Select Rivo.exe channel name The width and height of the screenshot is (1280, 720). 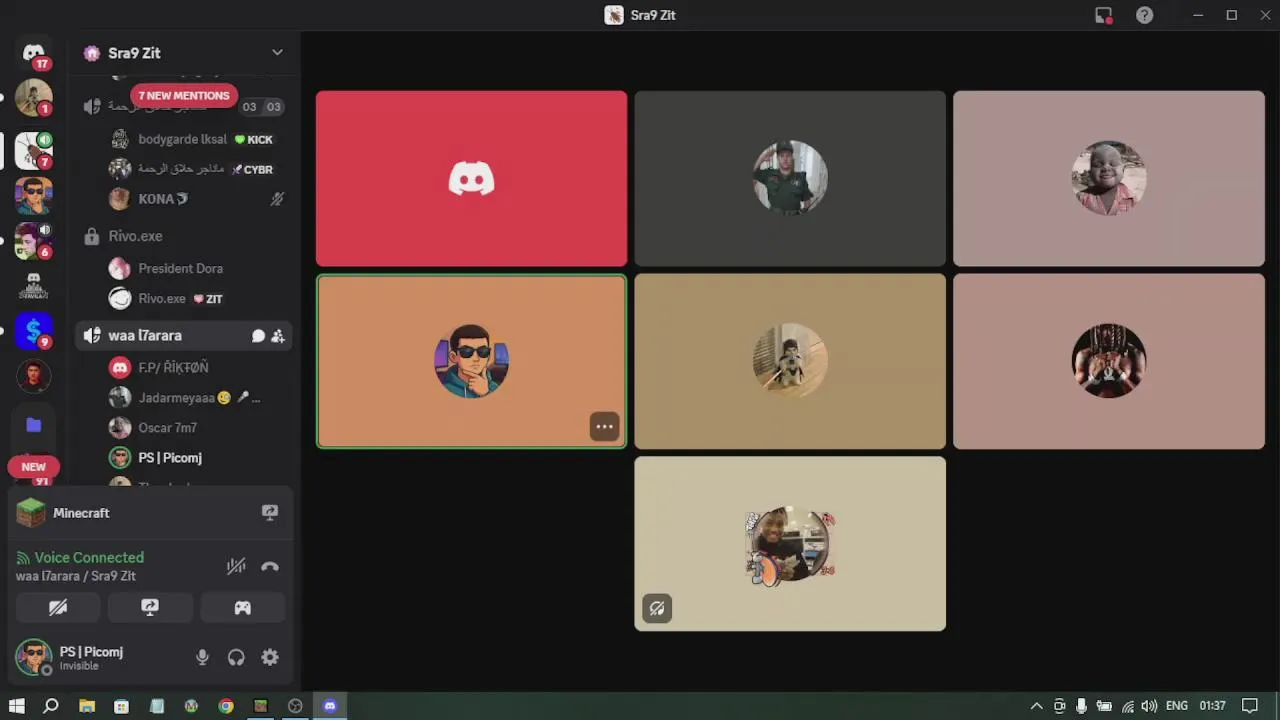(135, 236)
